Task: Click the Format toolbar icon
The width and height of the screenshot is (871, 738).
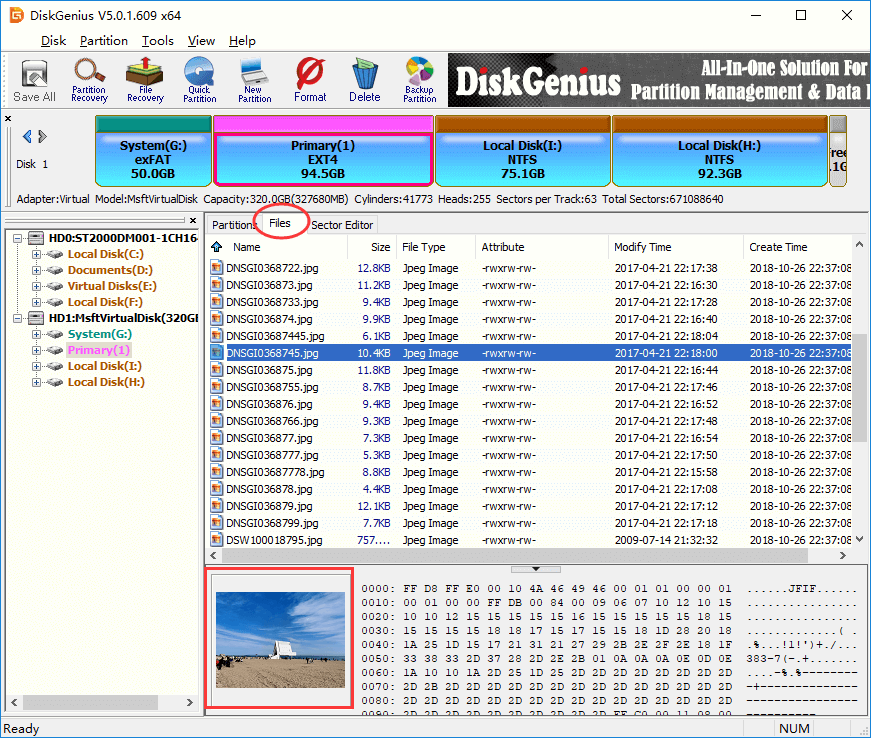Action: [x=310, y=80]
